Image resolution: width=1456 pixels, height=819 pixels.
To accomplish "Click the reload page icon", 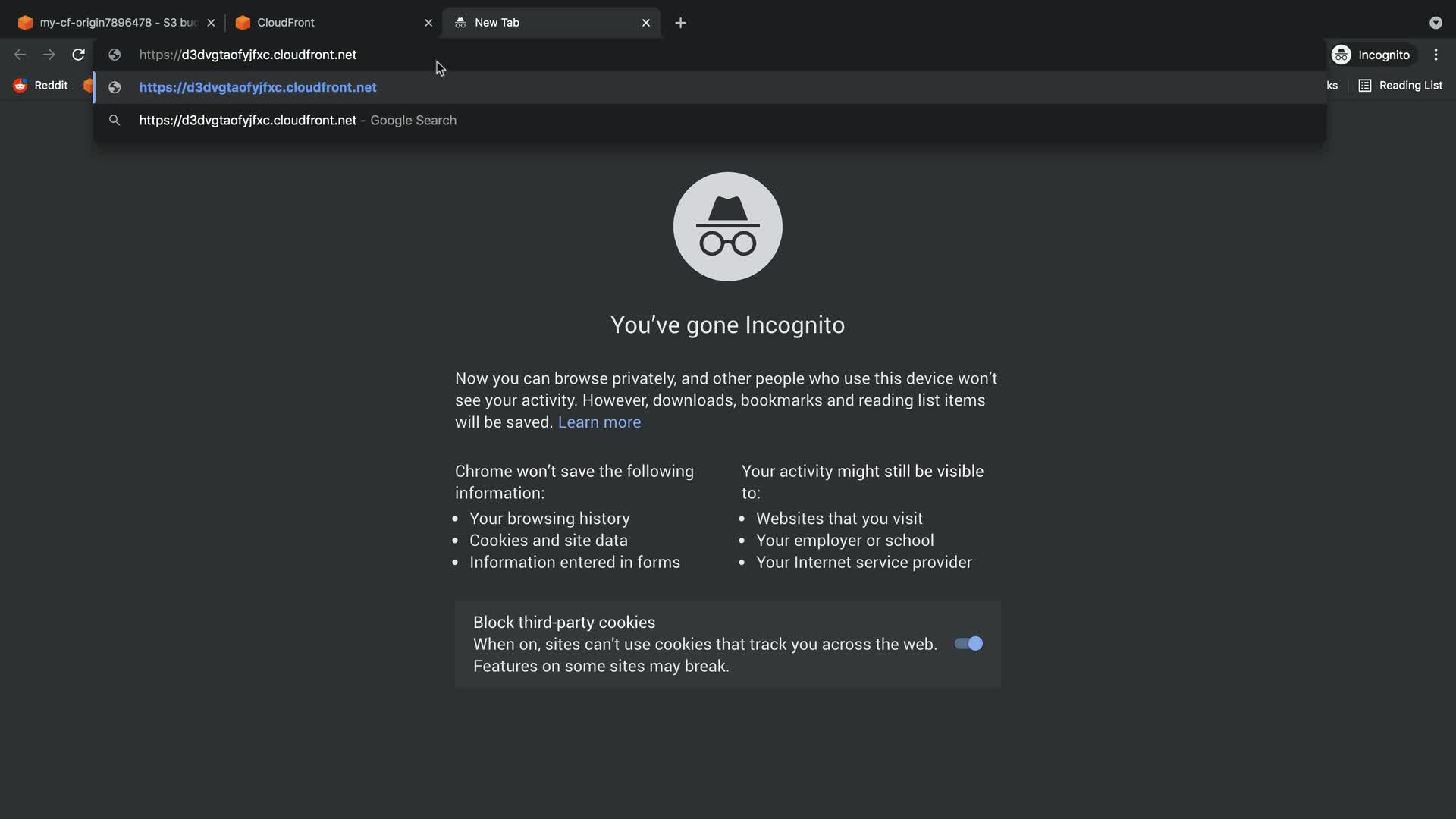I will click(78, 55).
